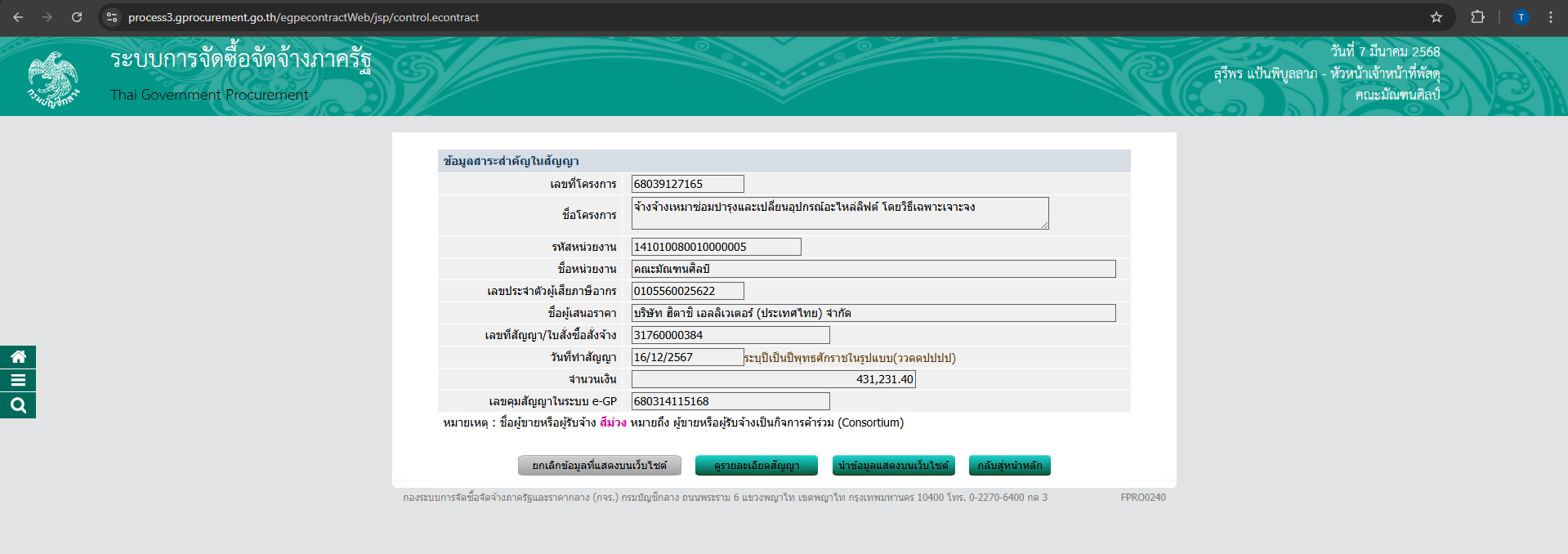1568x554 pixels.
Task: Click the Thai Government Procurement subtitle
Action: (209, 95)
